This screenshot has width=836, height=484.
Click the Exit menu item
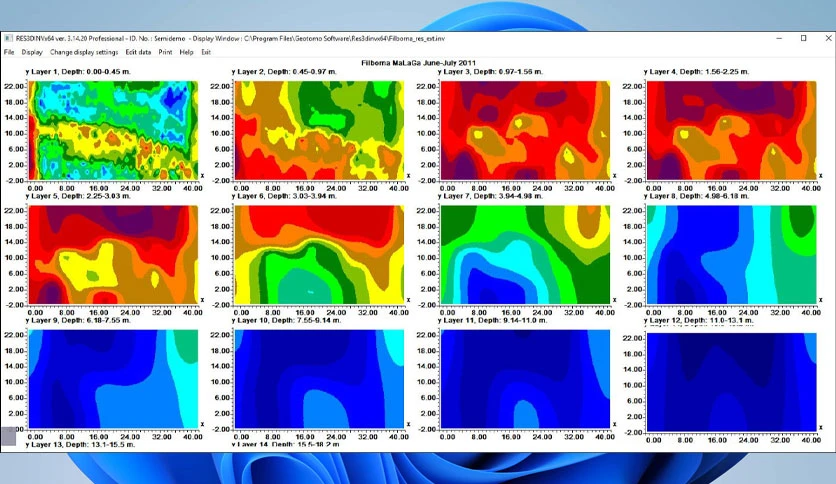coord(206,52)
